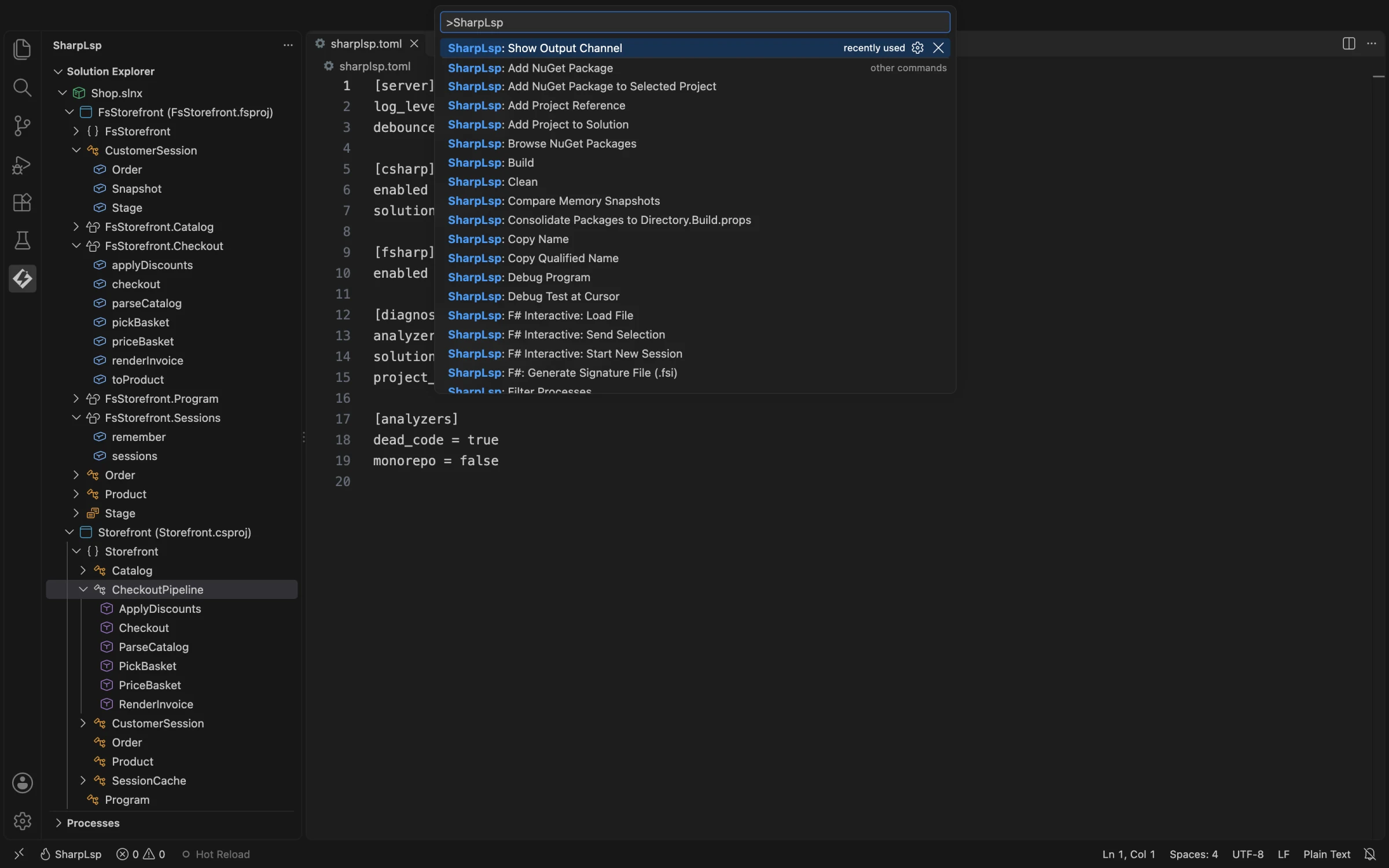This screenshot has width=1389, height=868.
Task: Open the notifications bell in status bar
Action: [1369, 854]
